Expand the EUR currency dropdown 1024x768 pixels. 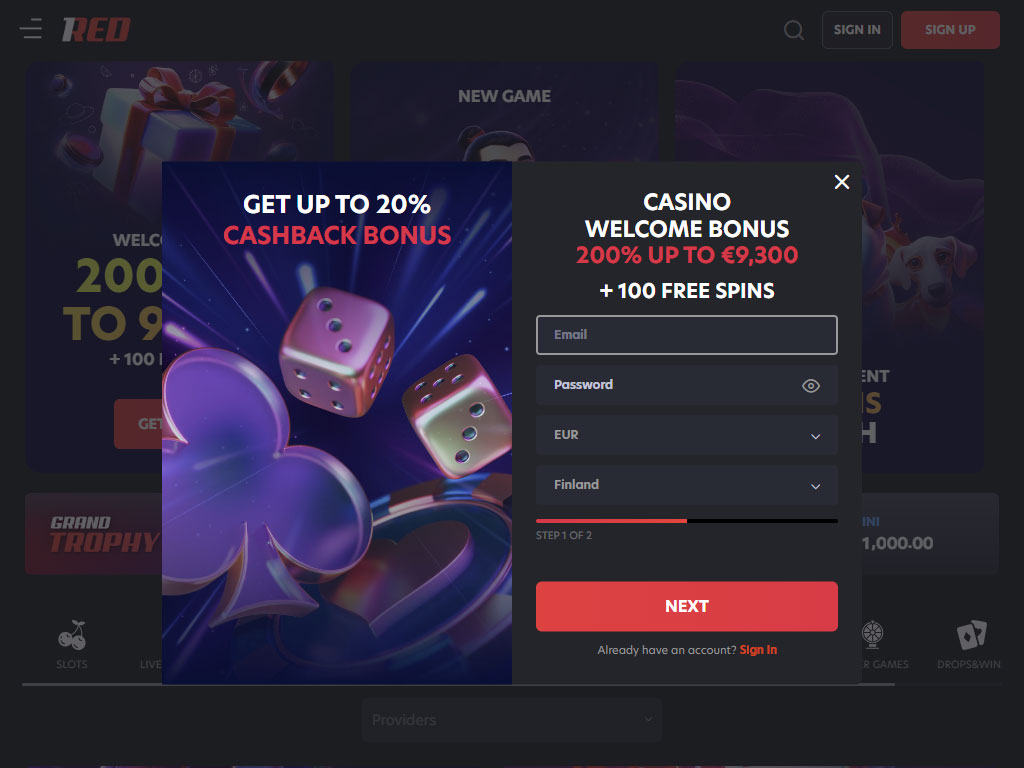click(686, 435)
